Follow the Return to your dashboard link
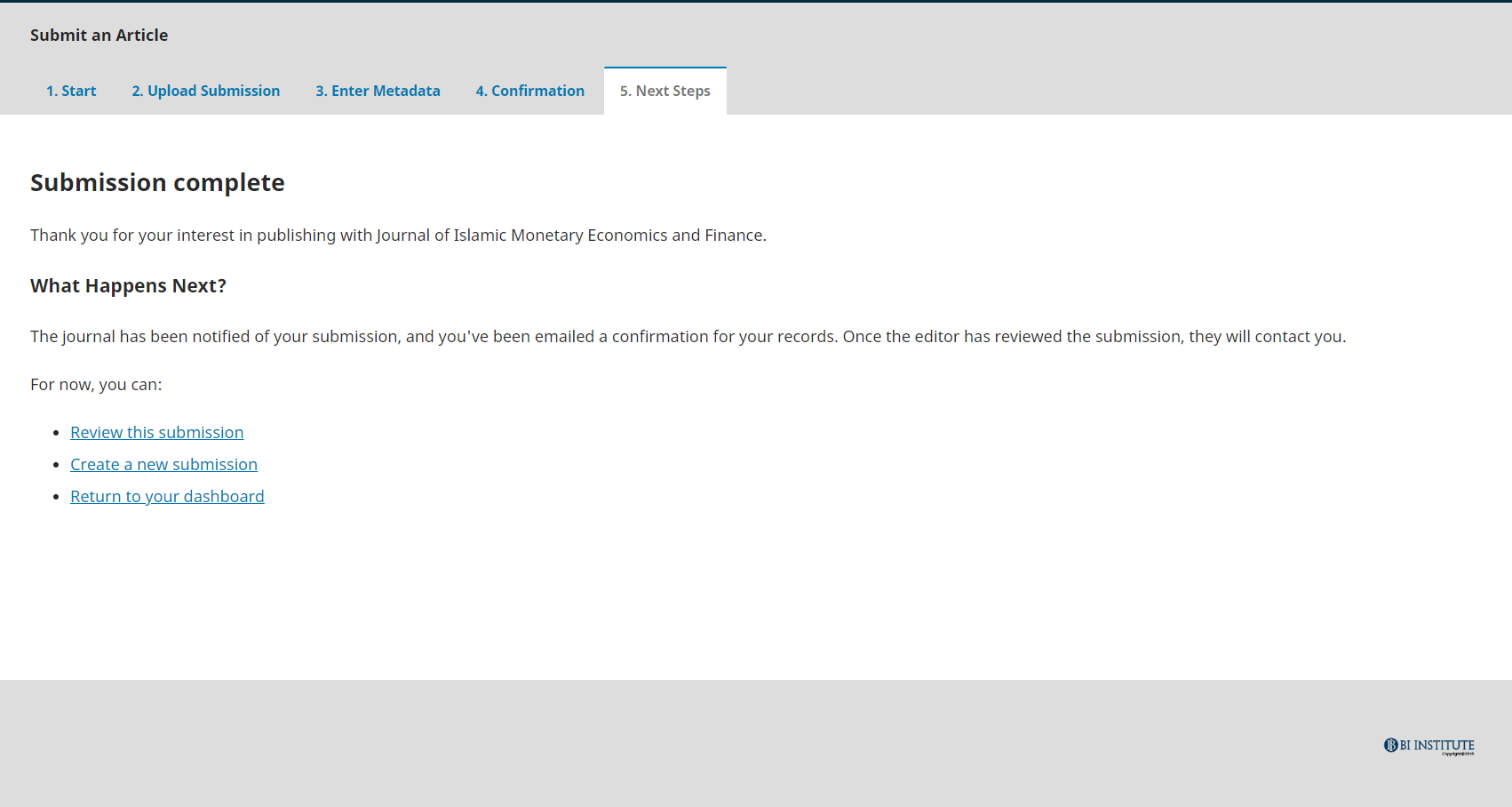Screen dimensions: 1512x807 tap(167, 497)
